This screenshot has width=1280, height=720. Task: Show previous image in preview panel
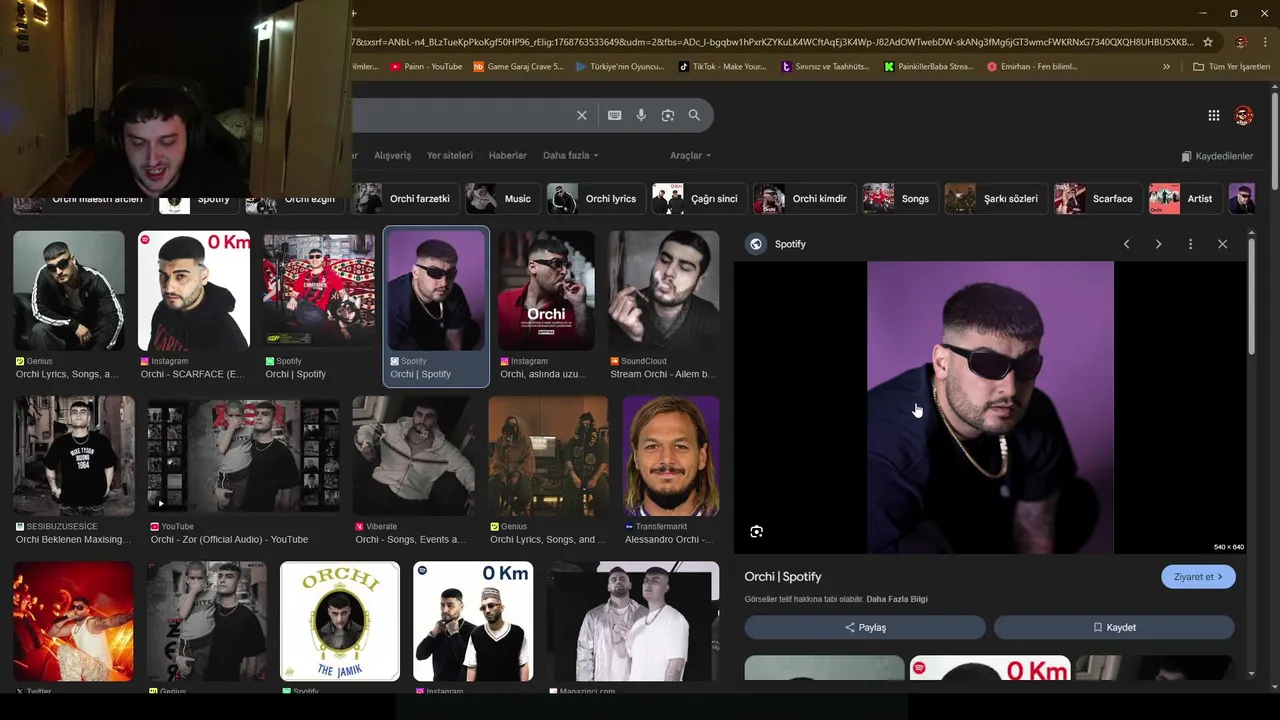point(1127,244)
